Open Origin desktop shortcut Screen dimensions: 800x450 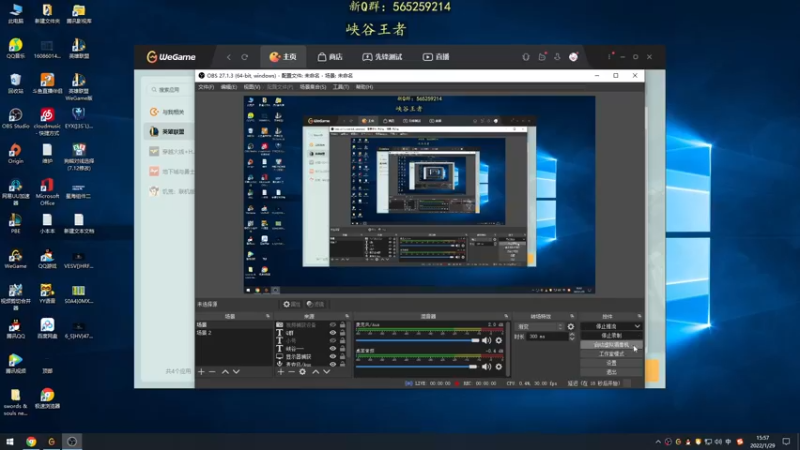[15, 154]
